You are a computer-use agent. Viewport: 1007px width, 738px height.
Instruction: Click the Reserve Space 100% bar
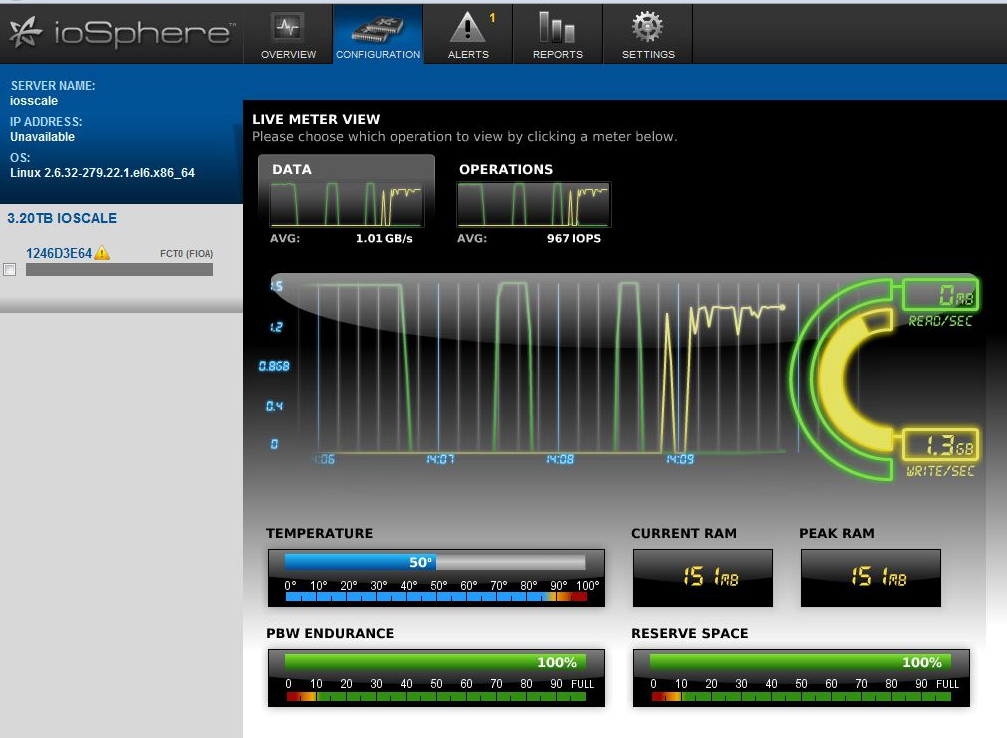pos(800,662)
